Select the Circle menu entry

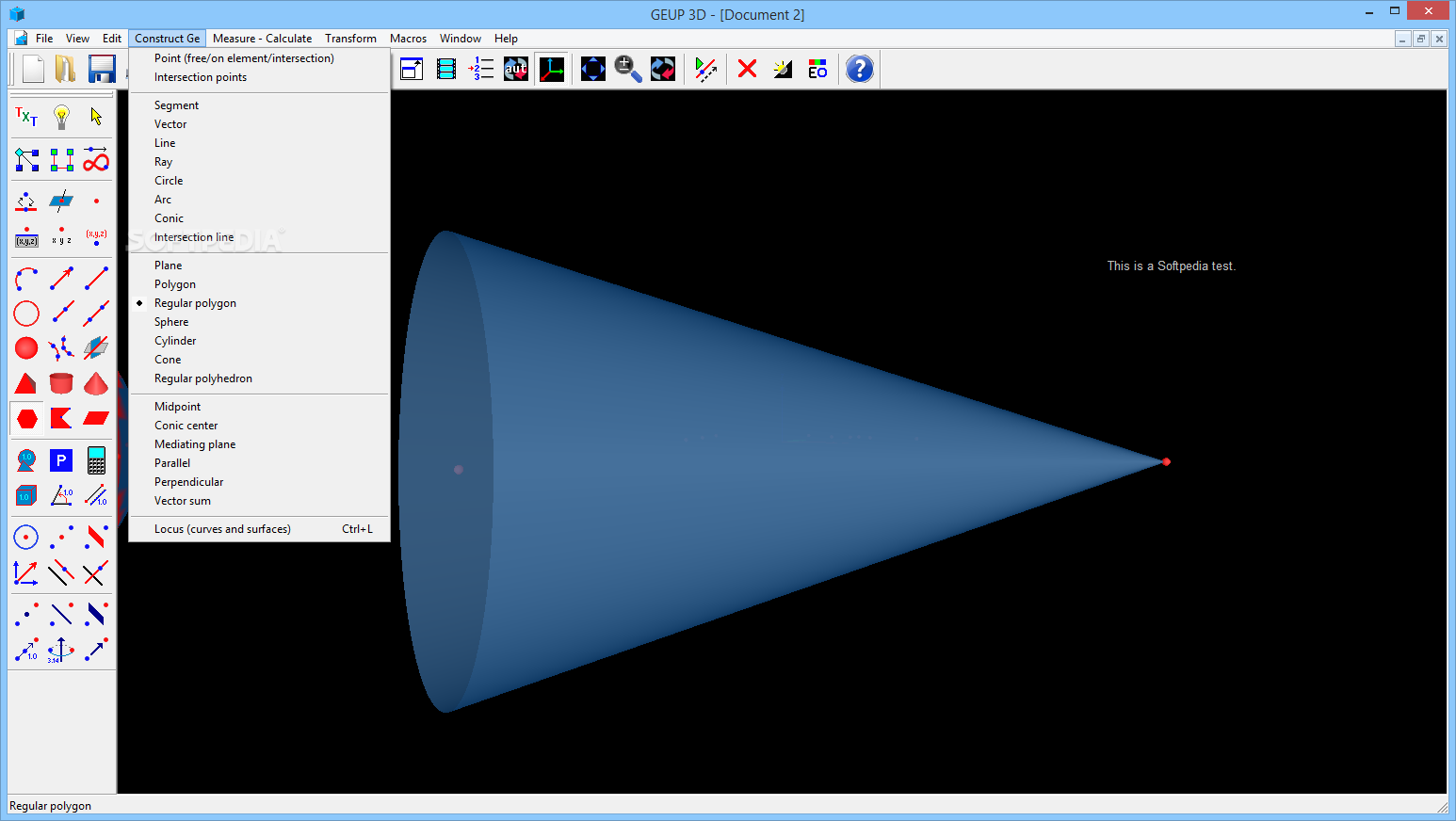pyautogui.click(x=259, y=181)
